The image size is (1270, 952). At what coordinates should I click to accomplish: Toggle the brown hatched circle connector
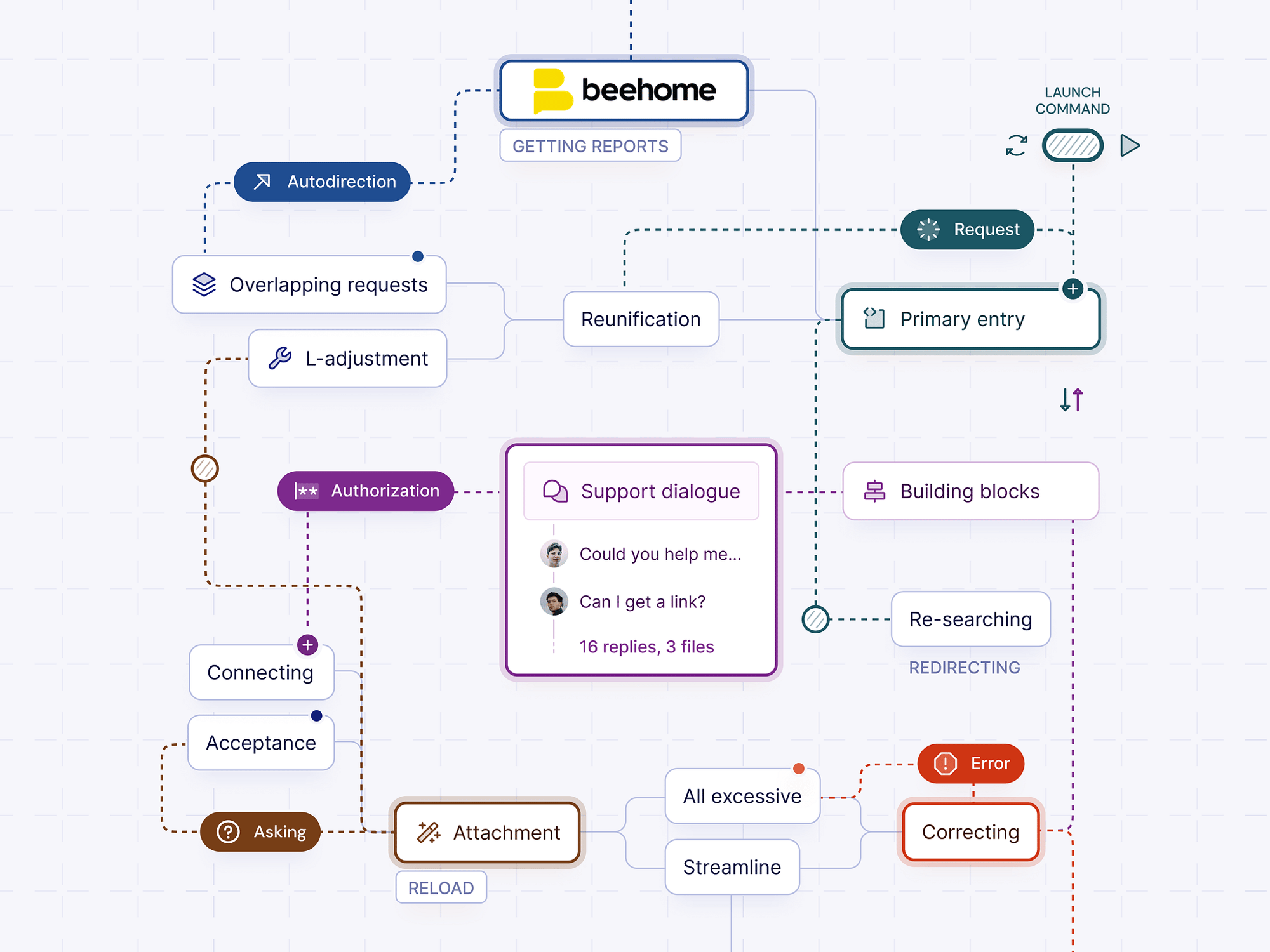(205, 469)
